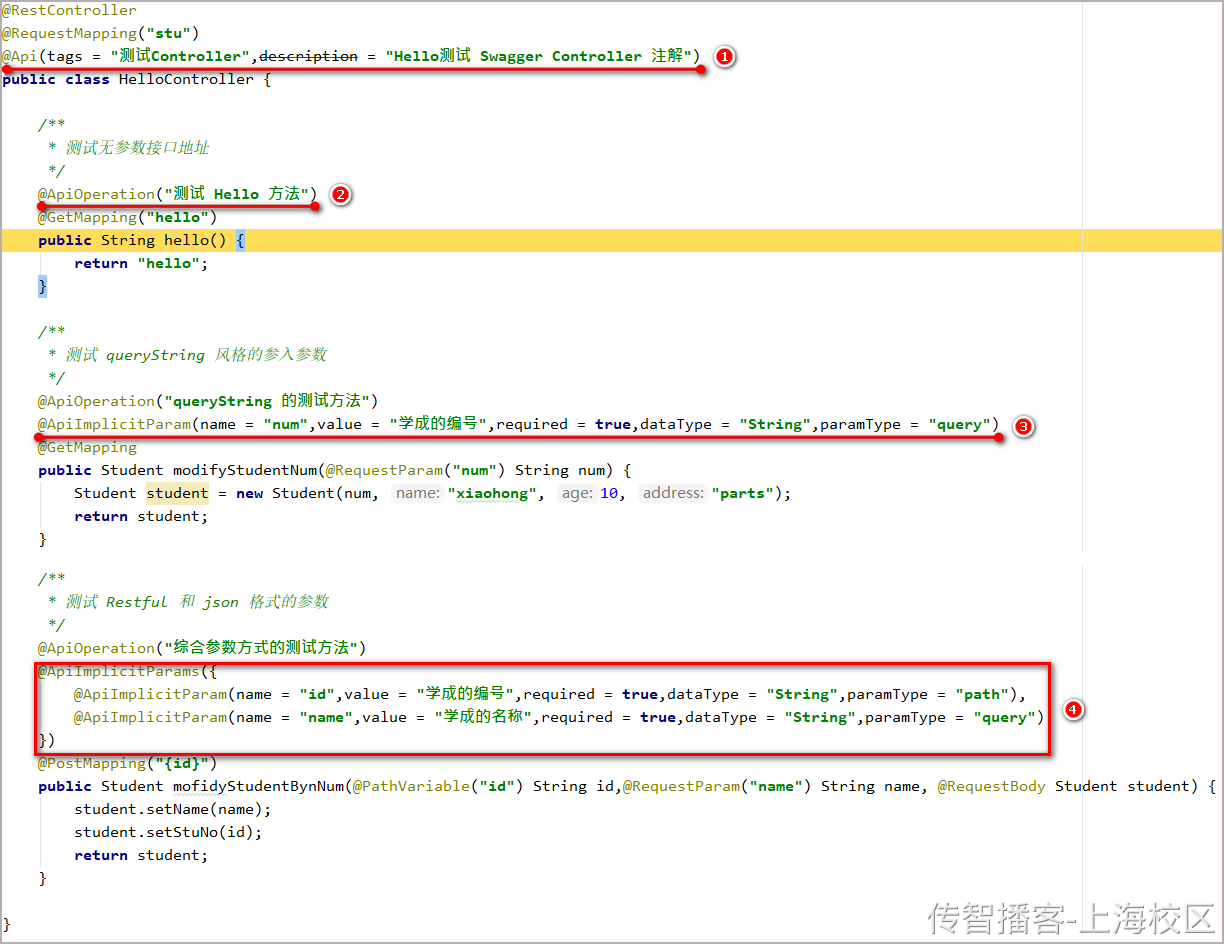Click the mofidyStudentBynNum method name

pyautogui.click(x=259, y=786)
